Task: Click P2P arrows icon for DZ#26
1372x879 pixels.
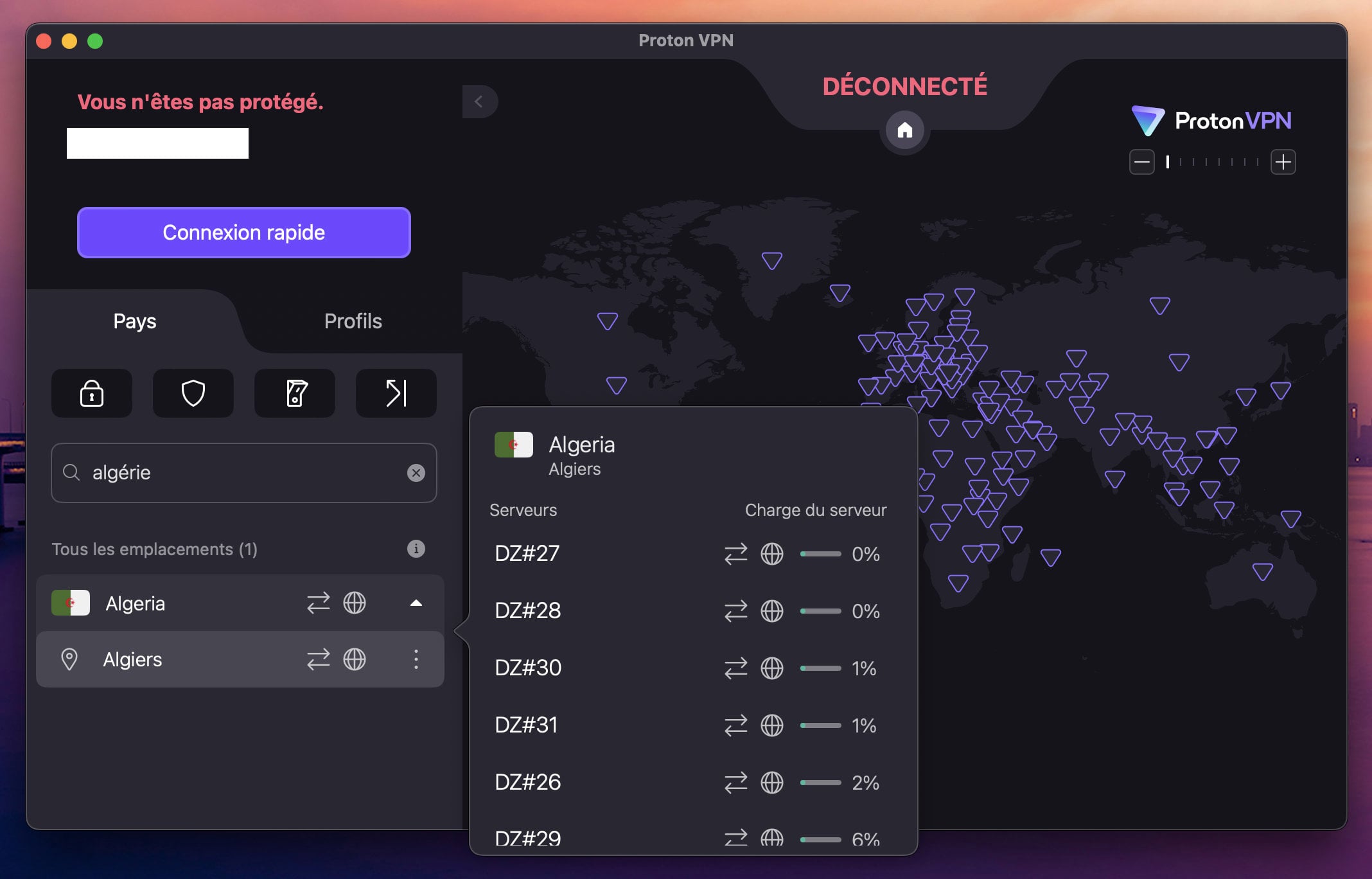Action: point(736,782)
